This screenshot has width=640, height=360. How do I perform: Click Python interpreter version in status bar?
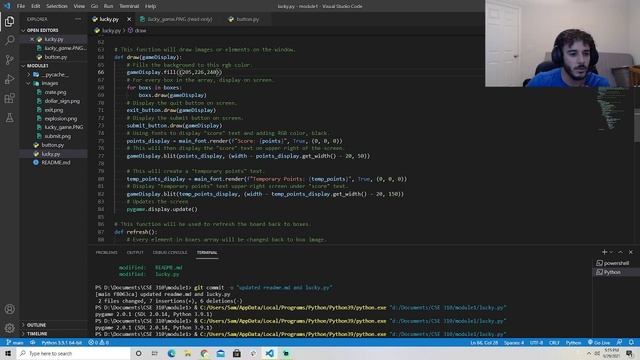point(62,343)
